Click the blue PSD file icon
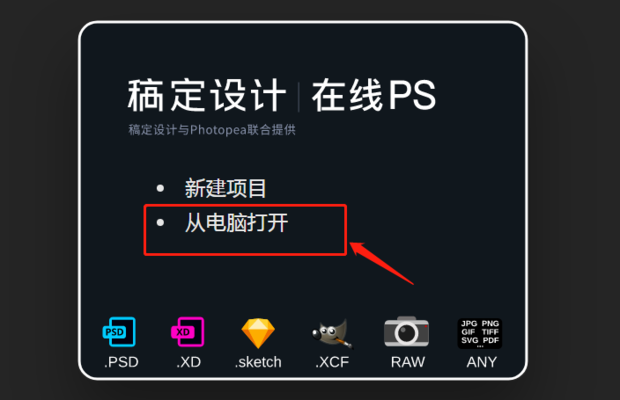The image size is (620, 400). pyautogui.click(x=119, y=332)
